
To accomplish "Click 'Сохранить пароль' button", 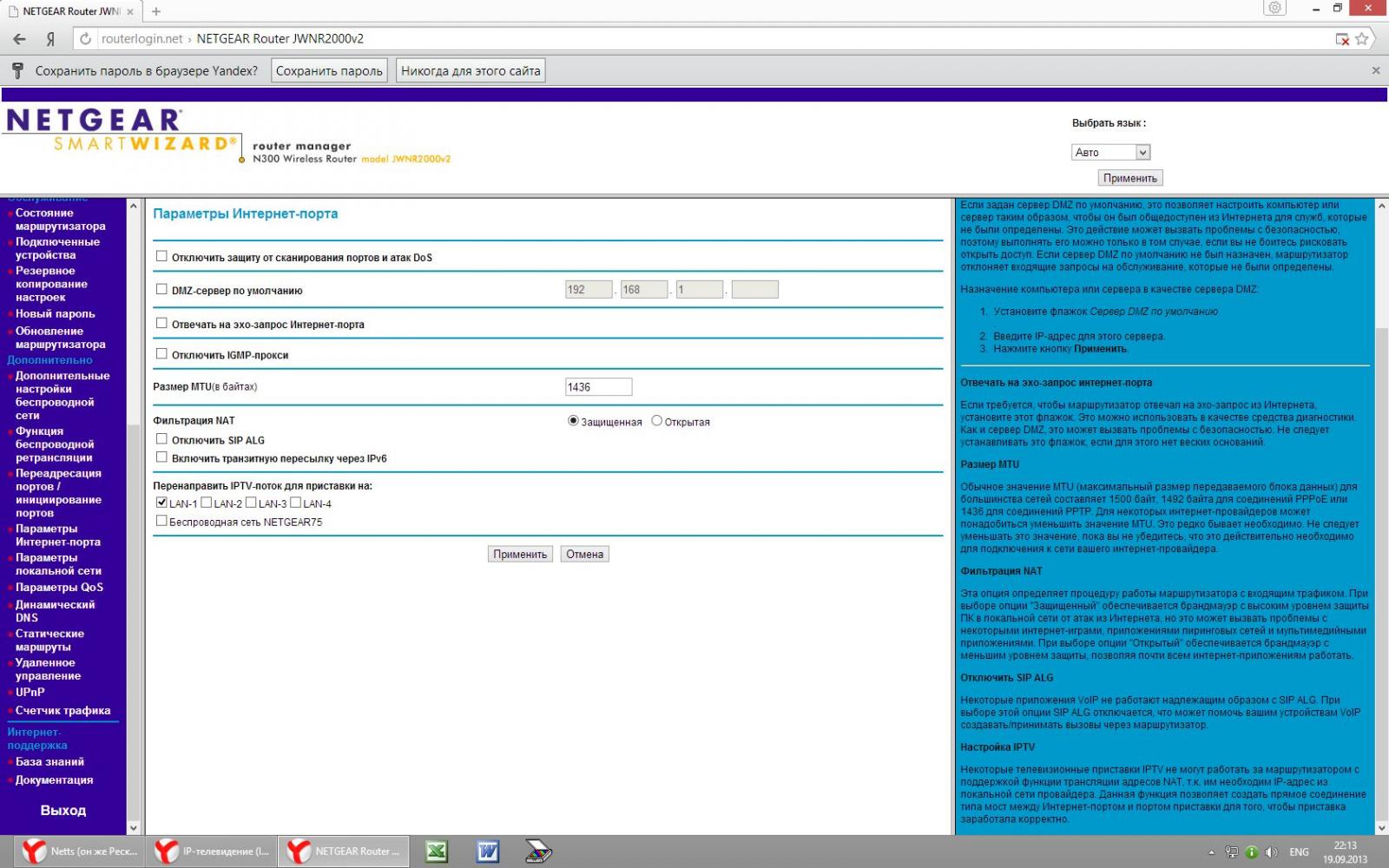I will tap(329, 71).
